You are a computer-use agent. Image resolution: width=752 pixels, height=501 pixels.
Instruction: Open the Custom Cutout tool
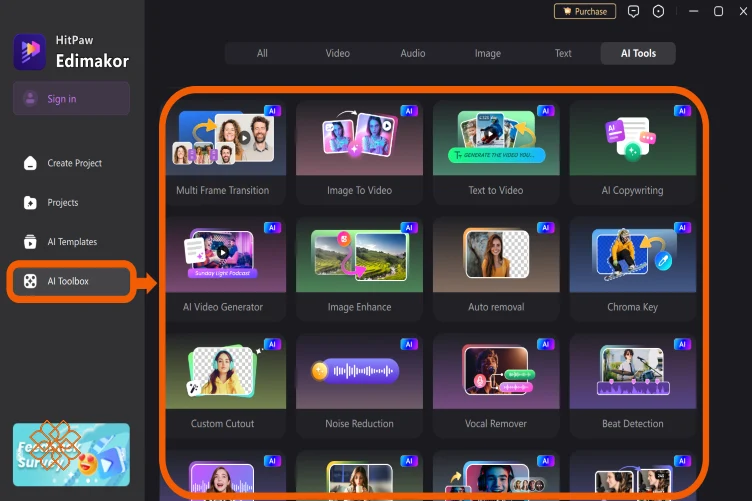pyautogui.click(x=225, y=386)
